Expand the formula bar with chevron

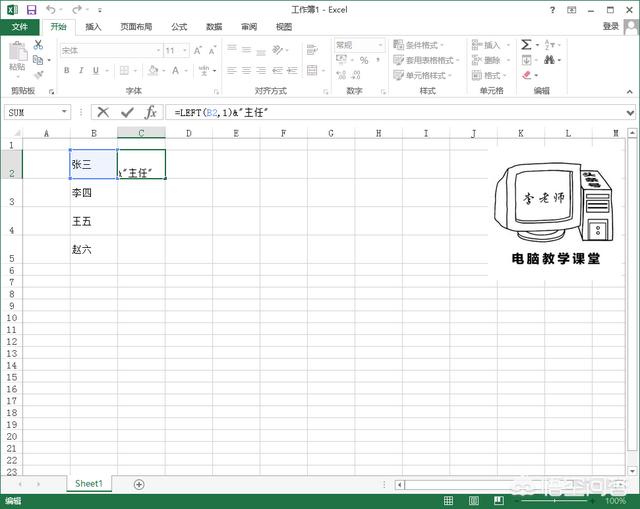pos(630,113)
